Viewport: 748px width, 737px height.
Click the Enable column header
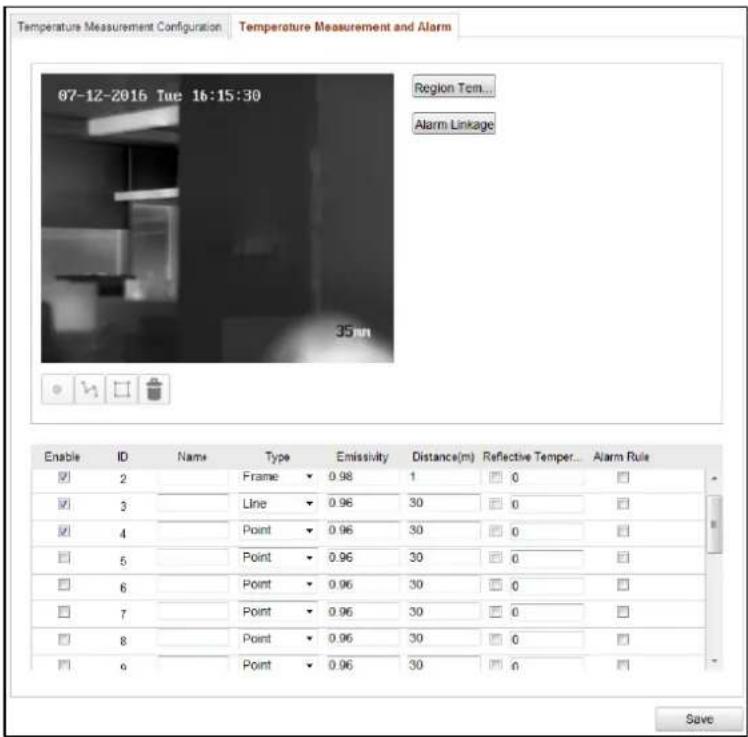(x=62, y=457)
